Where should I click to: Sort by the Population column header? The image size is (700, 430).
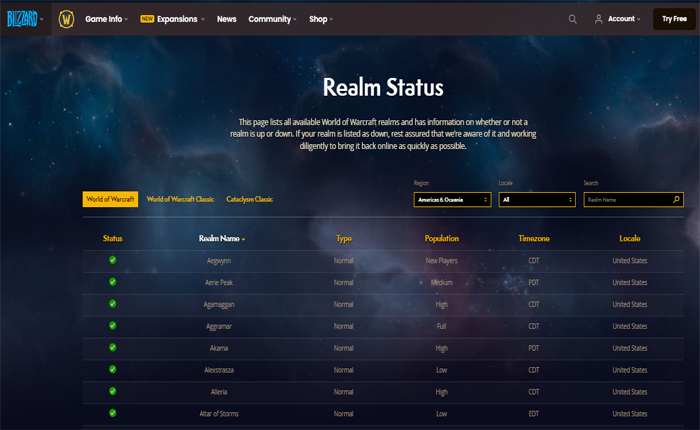click(x=442, y=238)
